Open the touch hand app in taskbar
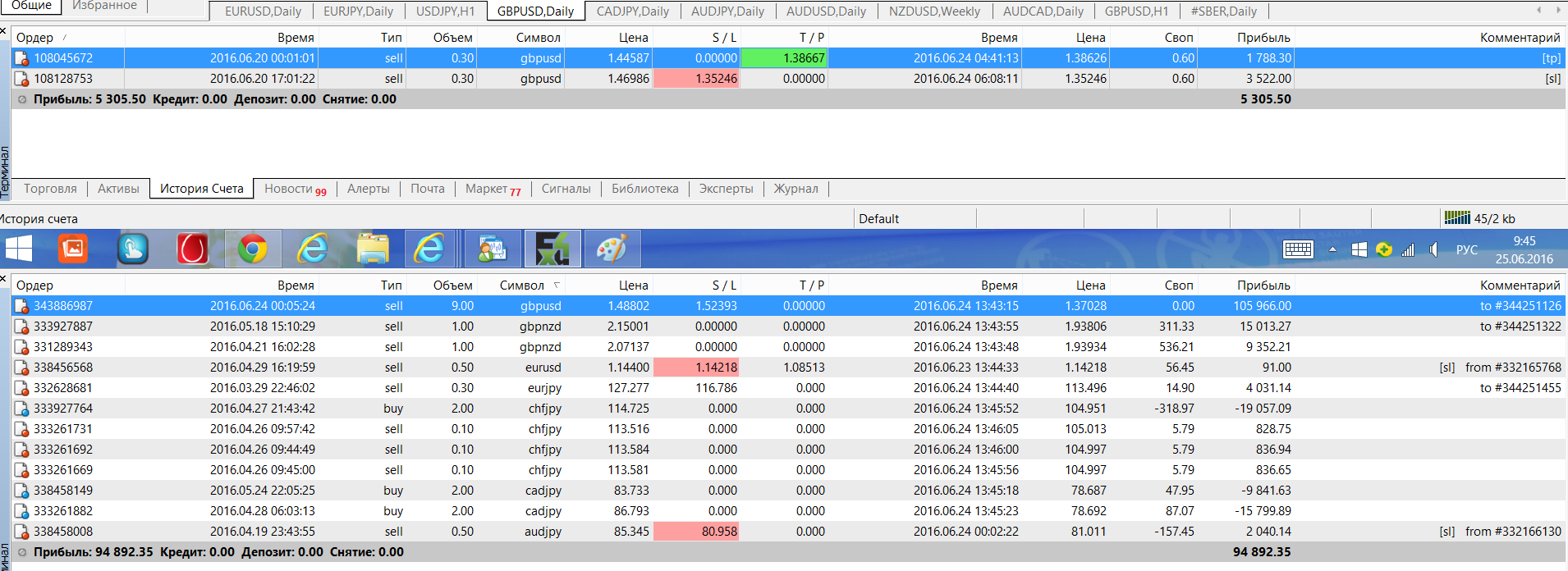The width and height of the screenshot is (1568, 571). (133, 249)
